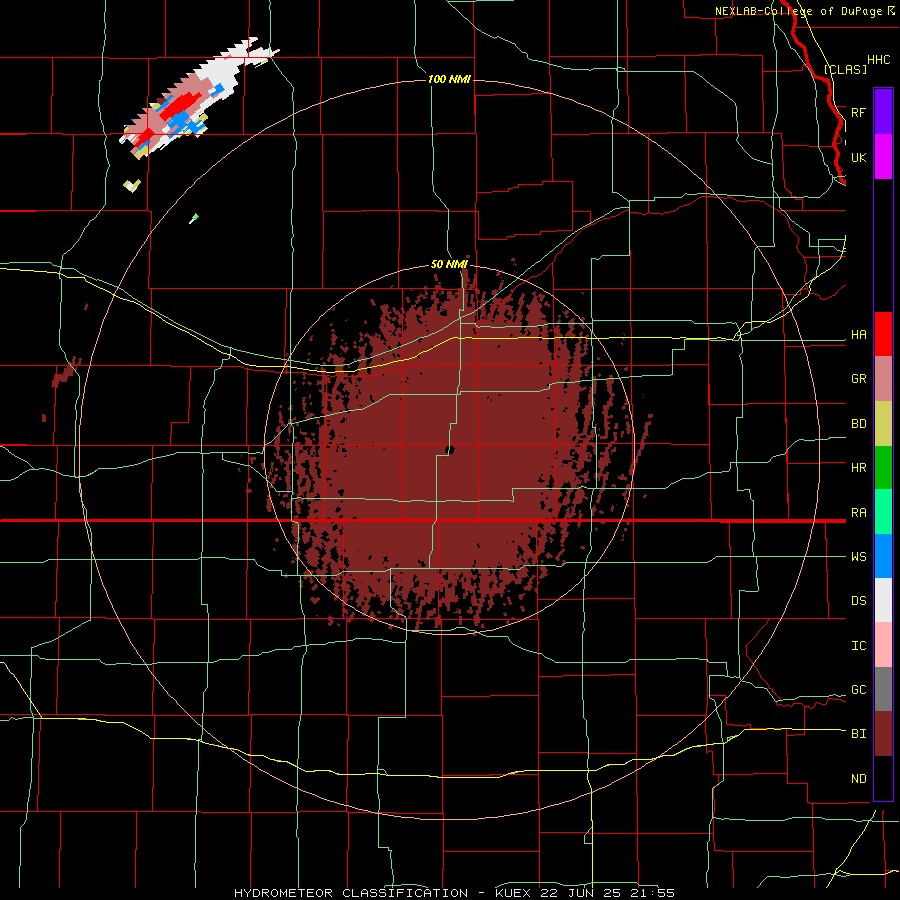Click the '50 NMI' range ring label

click(449, 265)
